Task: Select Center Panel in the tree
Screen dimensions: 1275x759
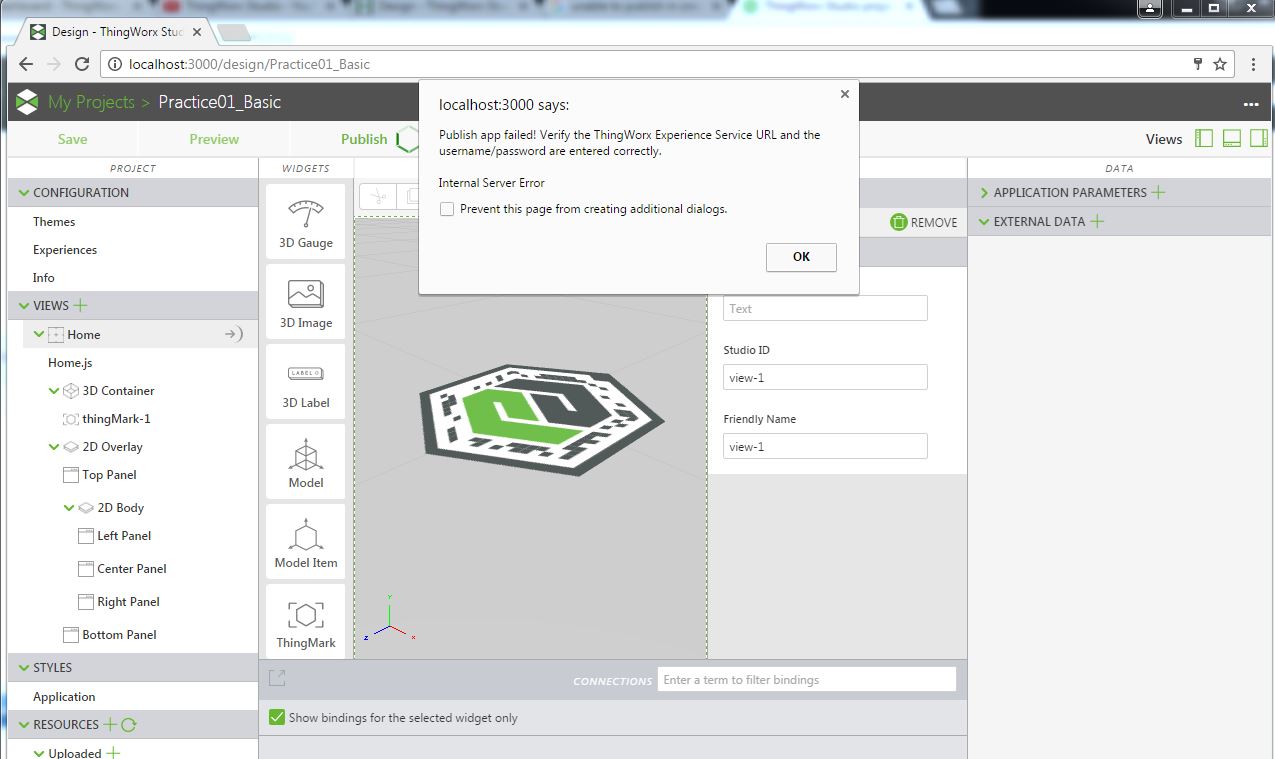Action: pyautogui.click(x=132, y=569)
